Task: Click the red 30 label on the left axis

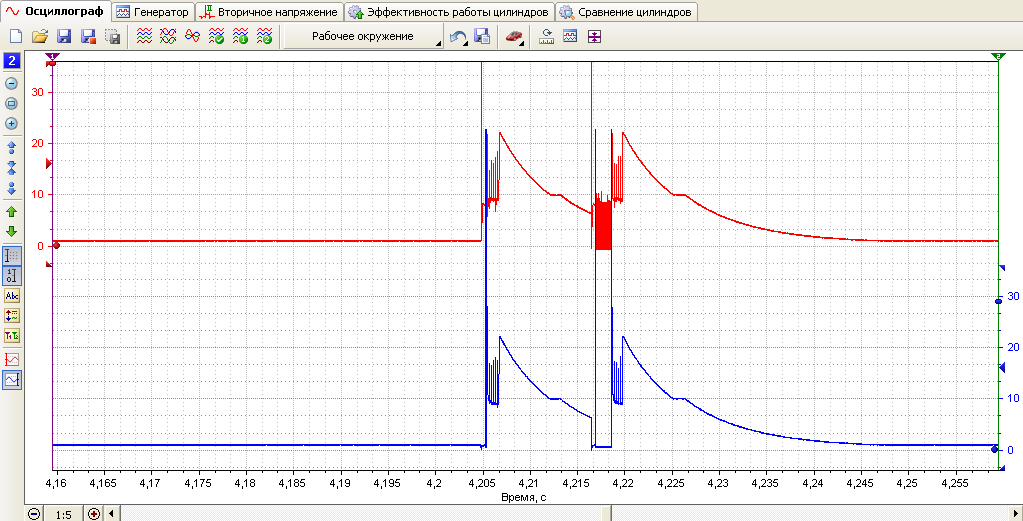Action: [38, 93]
